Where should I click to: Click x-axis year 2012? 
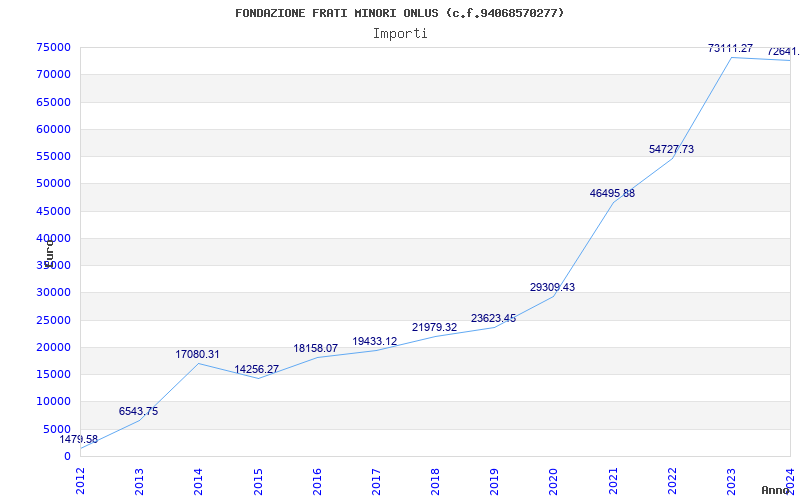coord(80,481)
